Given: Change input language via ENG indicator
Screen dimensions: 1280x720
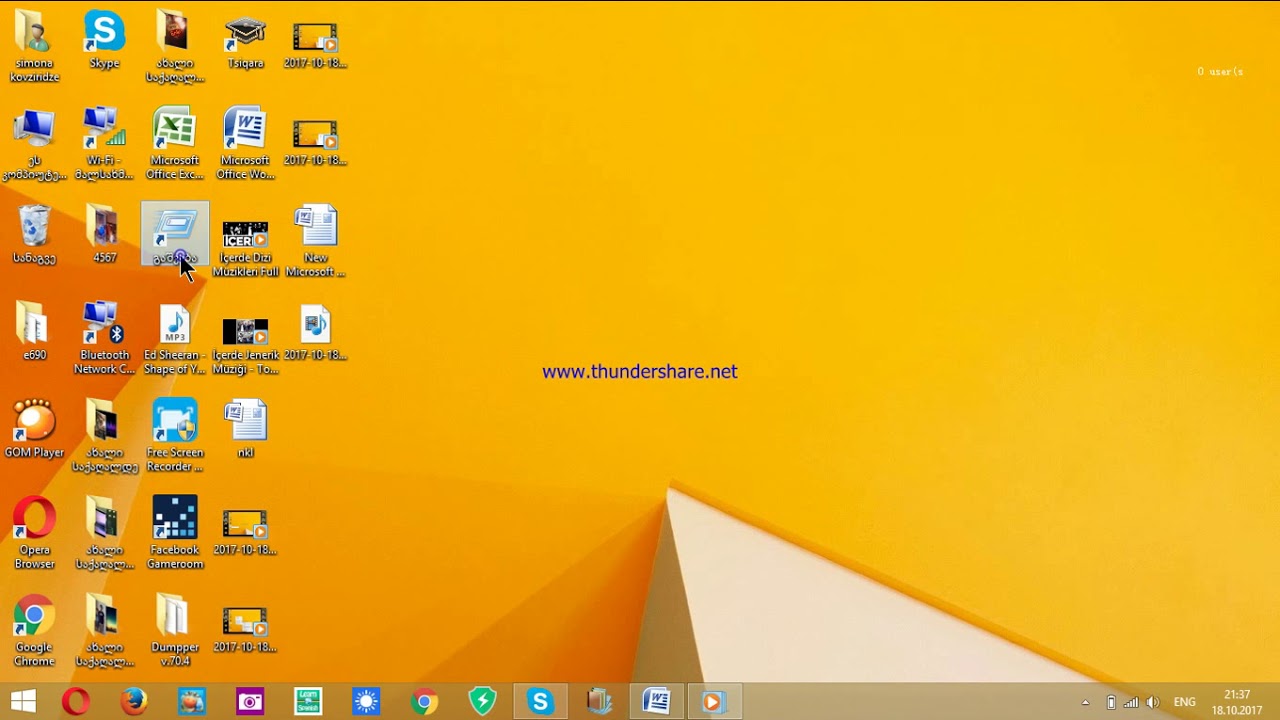Looking at the screenshot, I should pos(1185,702).
